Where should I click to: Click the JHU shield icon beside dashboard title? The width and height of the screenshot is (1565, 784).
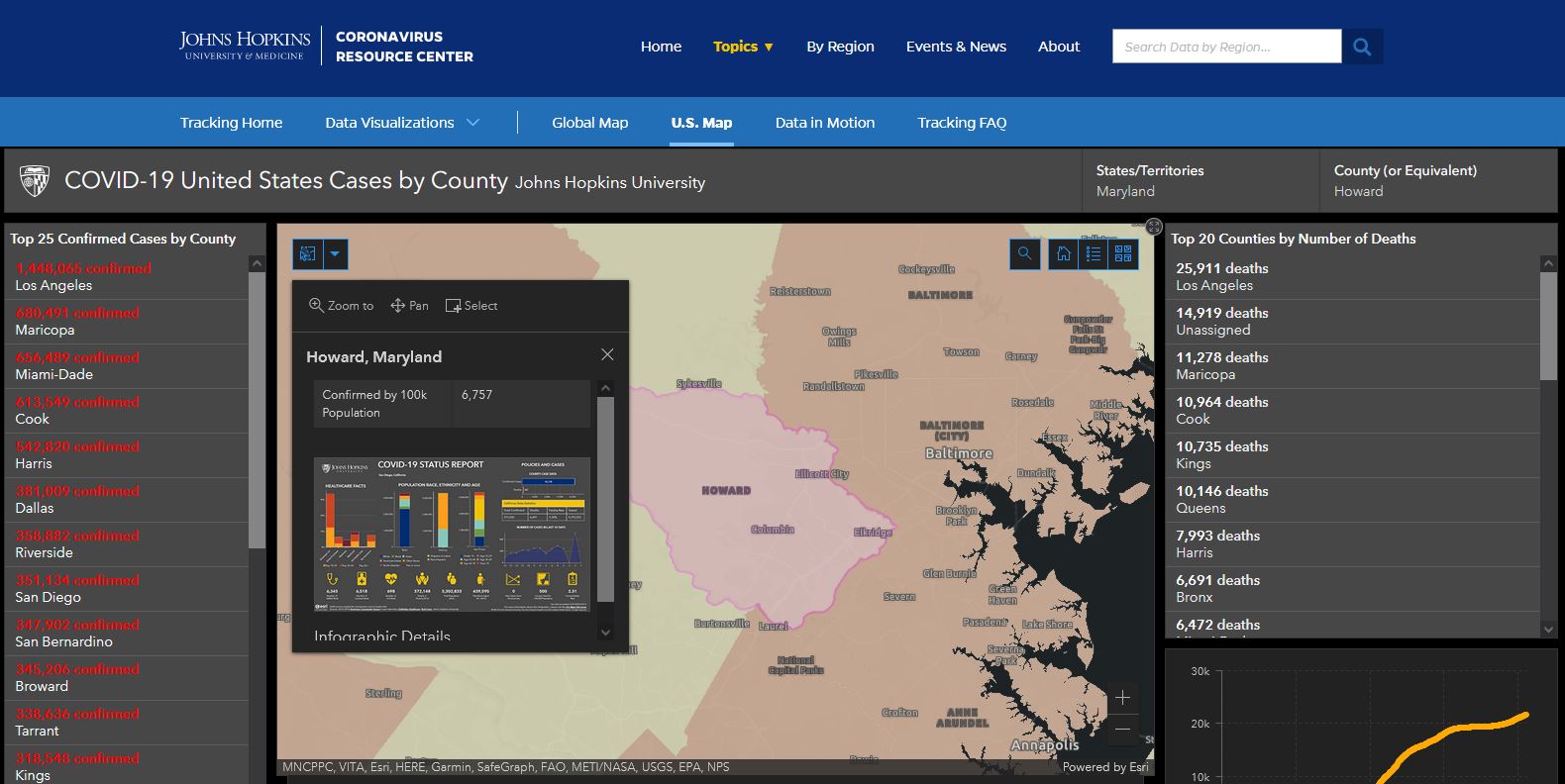35,181
